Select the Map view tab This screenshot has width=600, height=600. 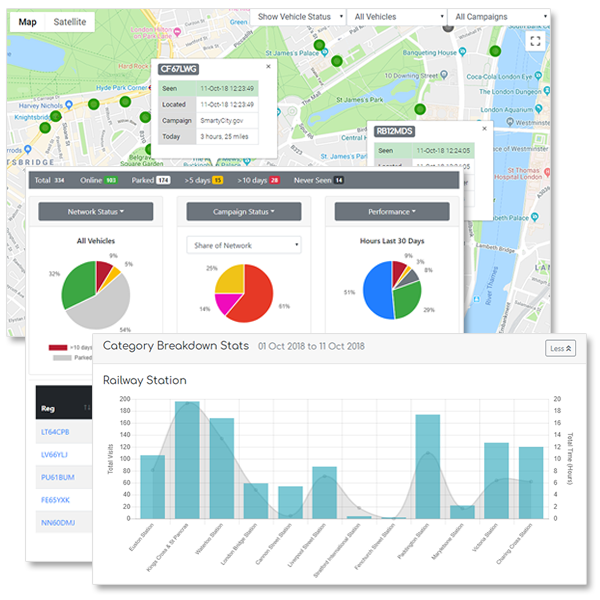click(x=28, y=22)
